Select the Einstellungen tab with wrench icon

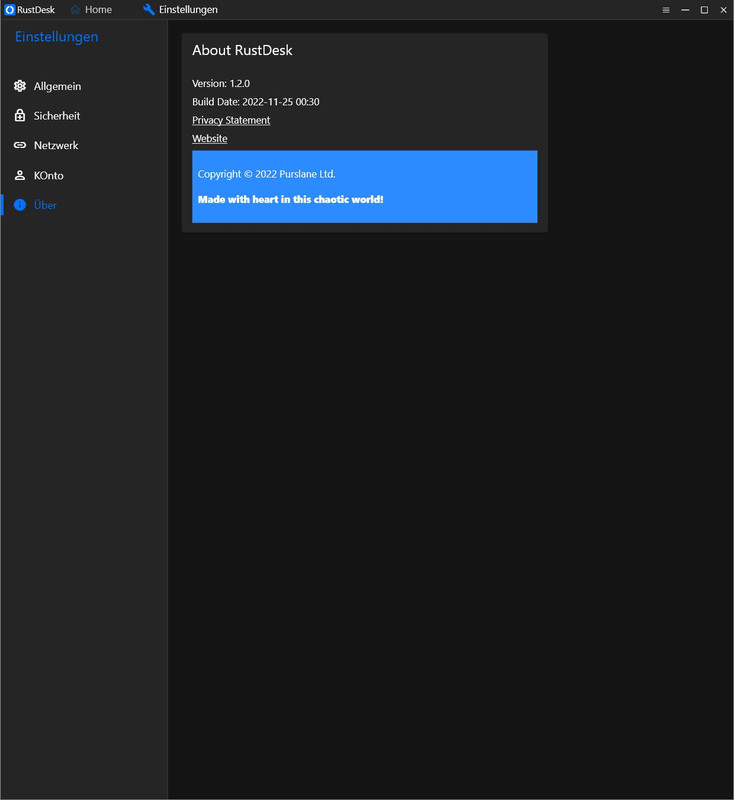click(x=181, y=10)
